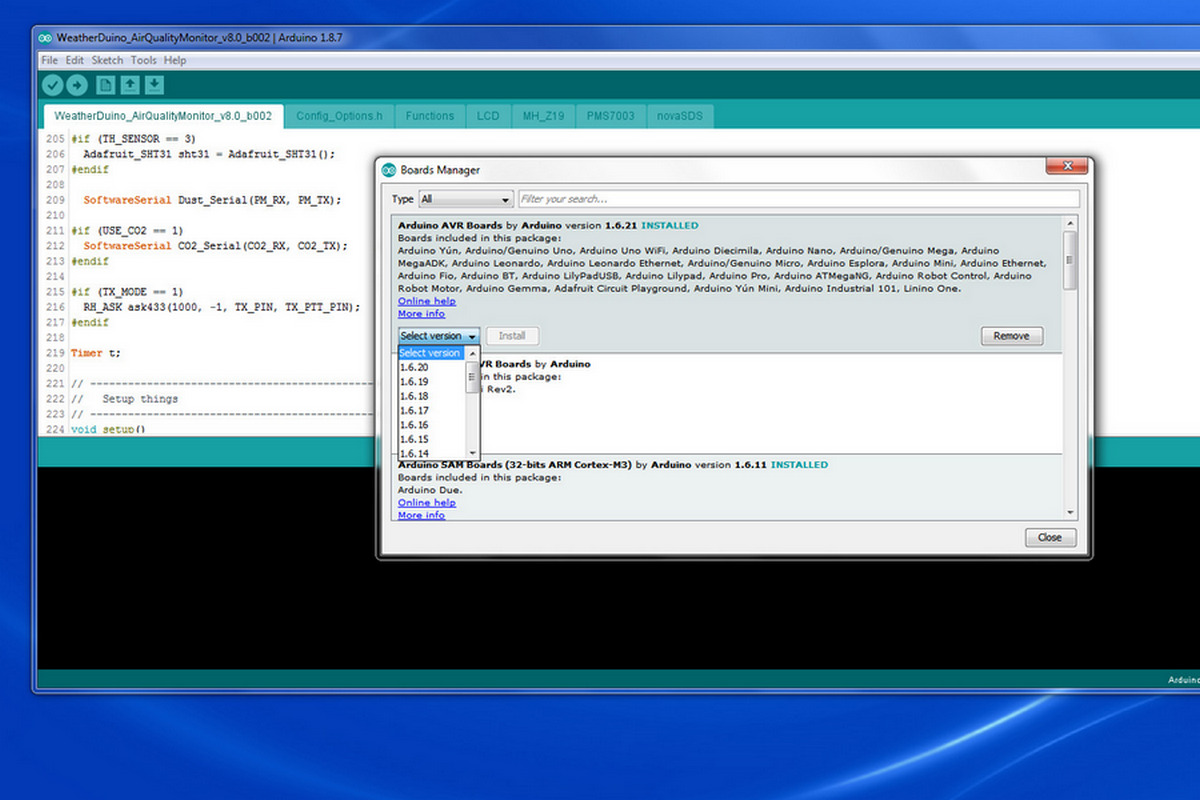Viewport: 1200px width, 800px height.
Task: Click the Upload arrow toolbar icon
Action: pos(76,85)
